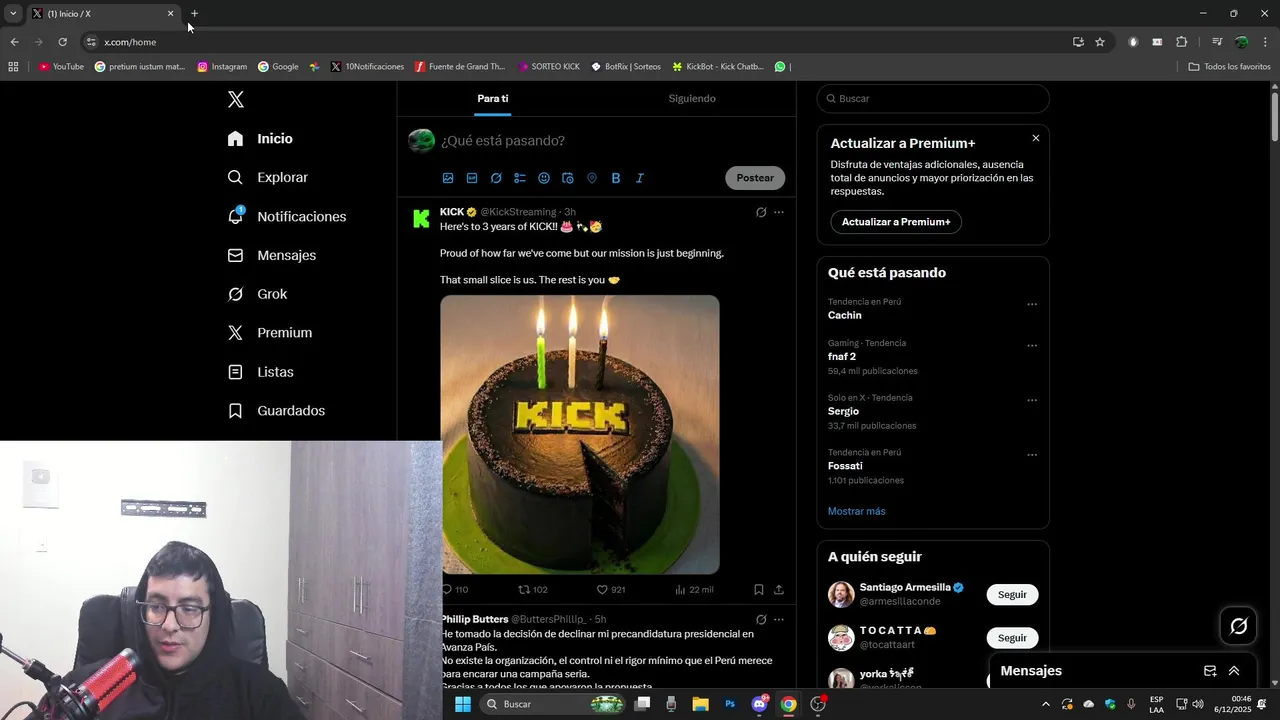
Task: Share the KICK post
Action: click(x=779, y=590)
